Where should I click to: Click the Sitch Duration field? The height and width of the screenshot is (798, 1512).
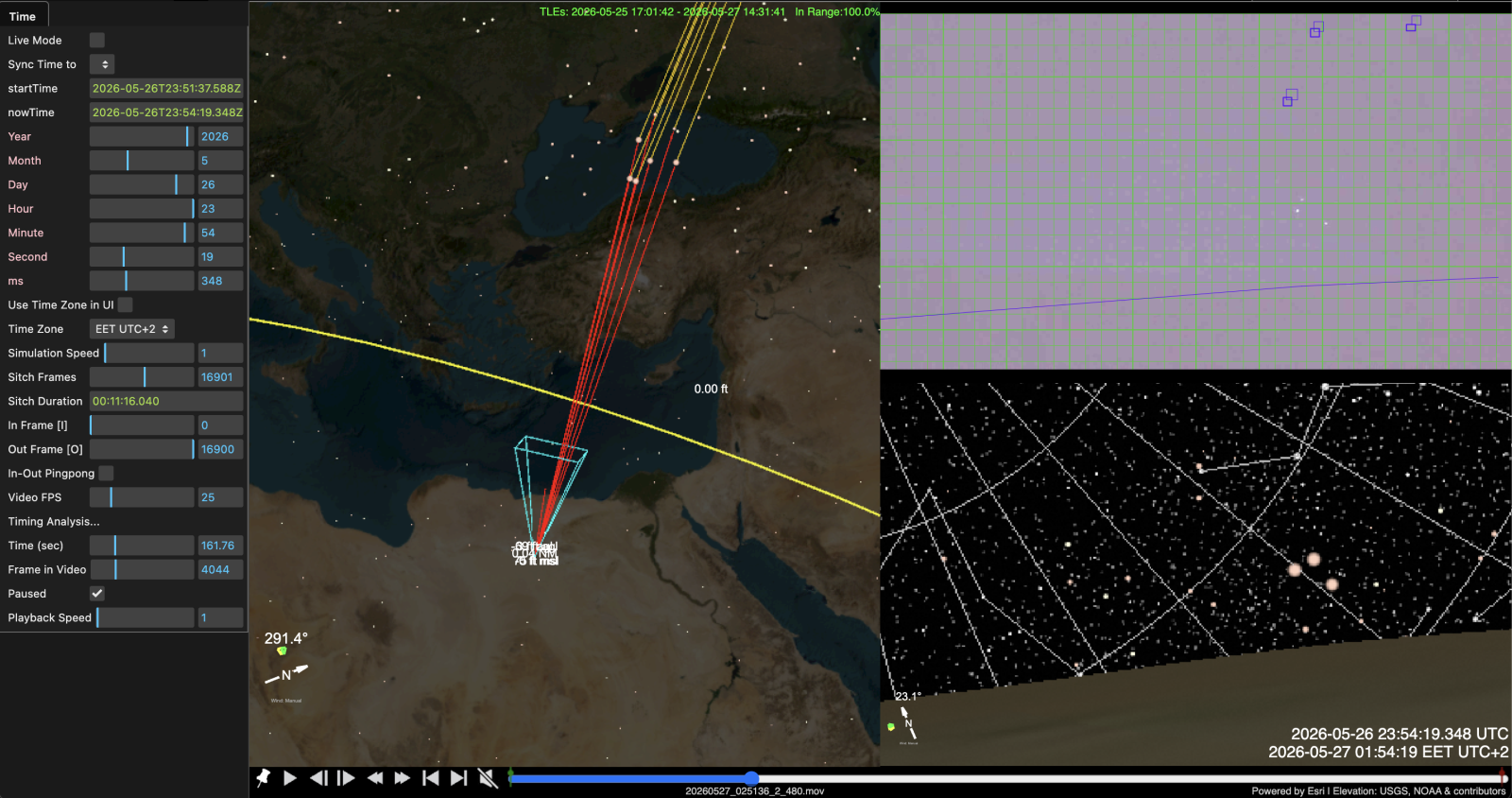[x=166, y=401]
